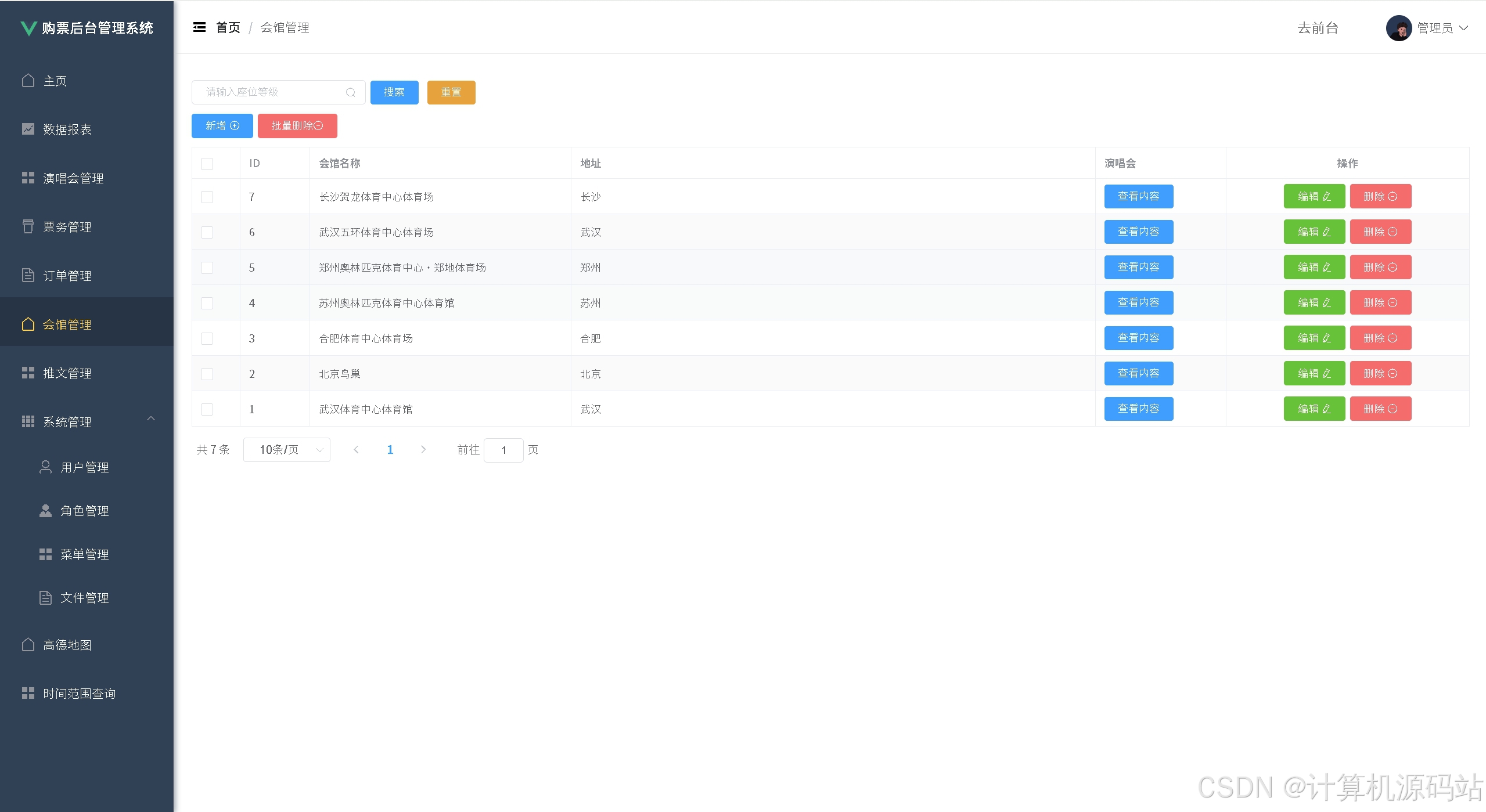Image resolution: width=1486 pixels, height=812 pixels.
Task: Click the grid icon beside 演唱会管理
Action: (x=28, y=178)
